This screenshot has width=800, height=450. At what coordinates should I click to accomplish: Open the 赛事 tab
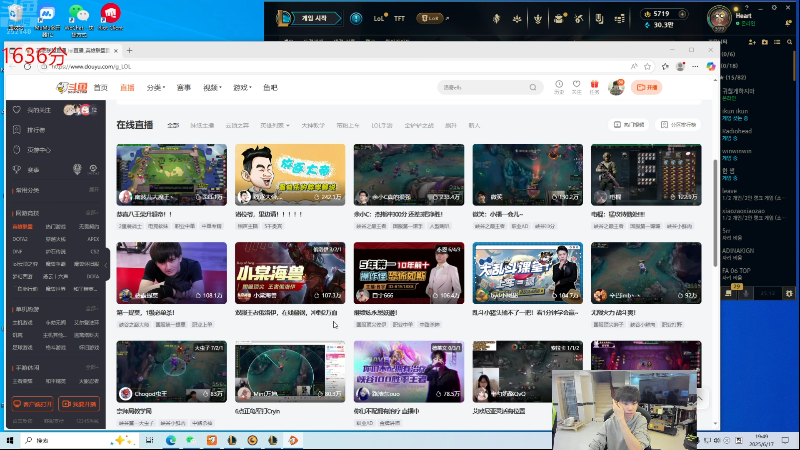coord(184,88)
